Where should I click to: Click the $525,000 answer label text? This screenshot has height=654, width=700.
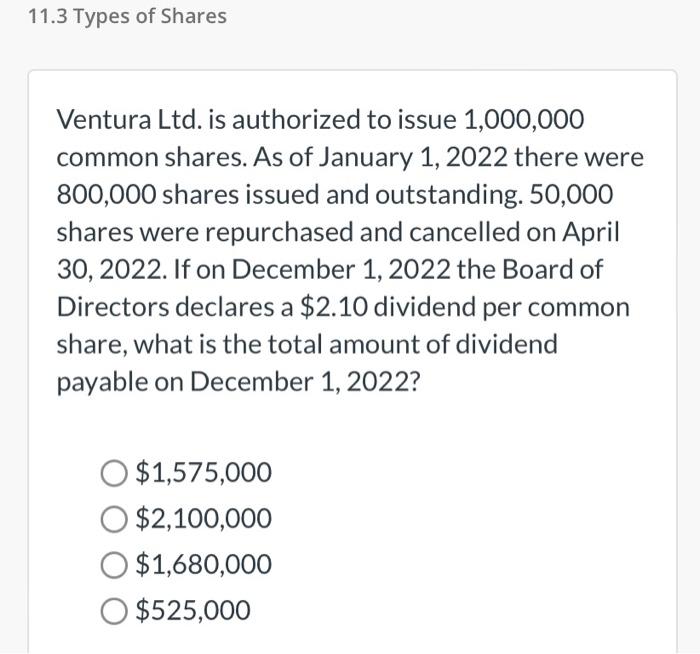click(193, 611)
